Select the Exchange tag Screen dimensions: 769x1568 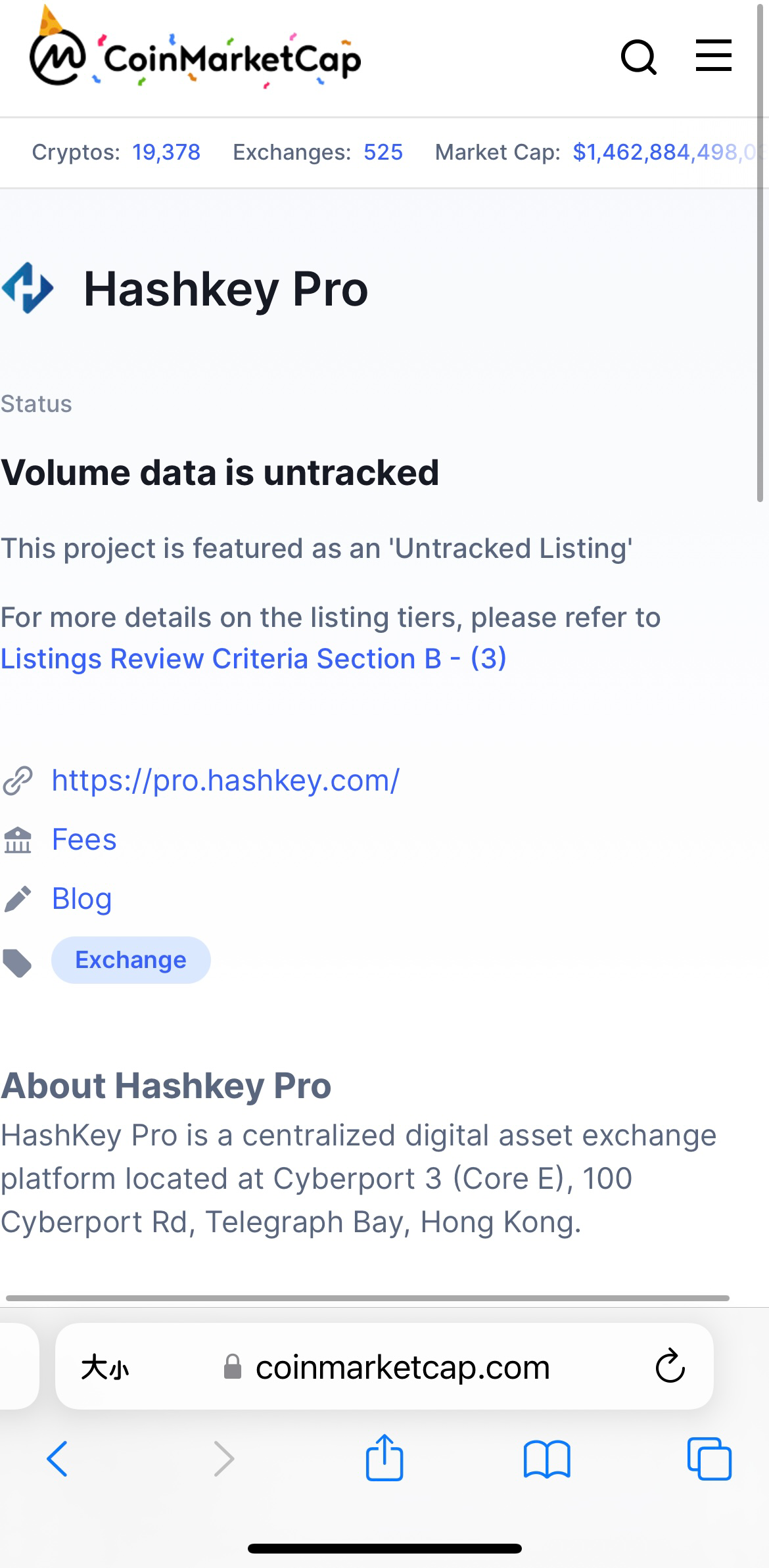click(x=131, y=960)
